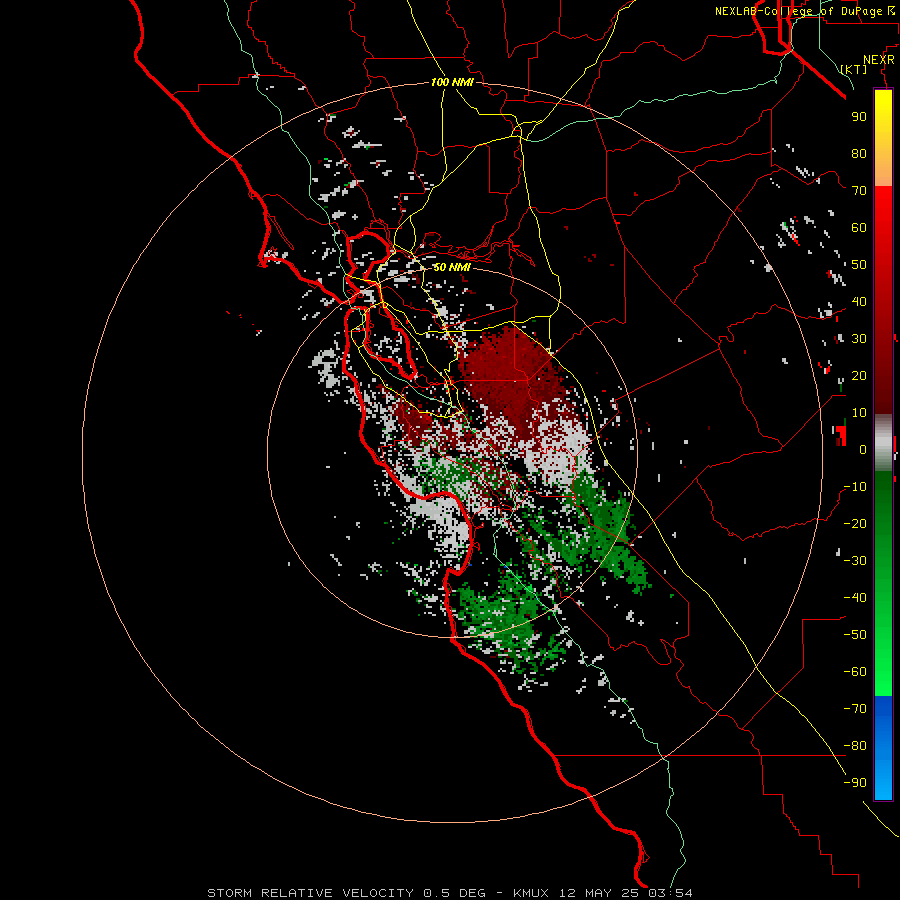Click the 0 value on the velocity scale
This screenshot has width=900, height=900.
point(863,449)
